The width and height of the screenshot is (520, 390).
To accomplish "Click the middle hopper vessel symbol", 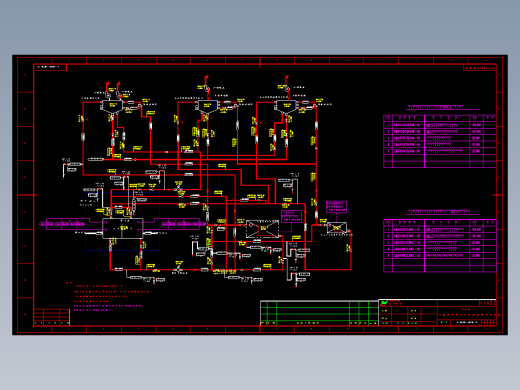I will (207, 107).
